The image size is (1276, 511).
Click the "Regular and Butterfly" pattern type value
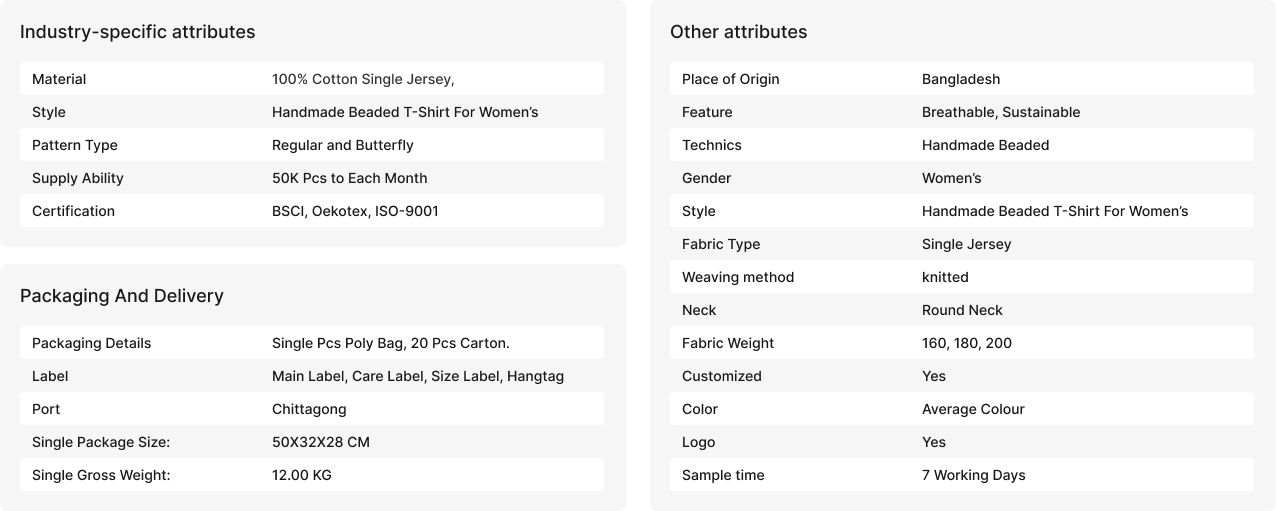click(342, 145)
